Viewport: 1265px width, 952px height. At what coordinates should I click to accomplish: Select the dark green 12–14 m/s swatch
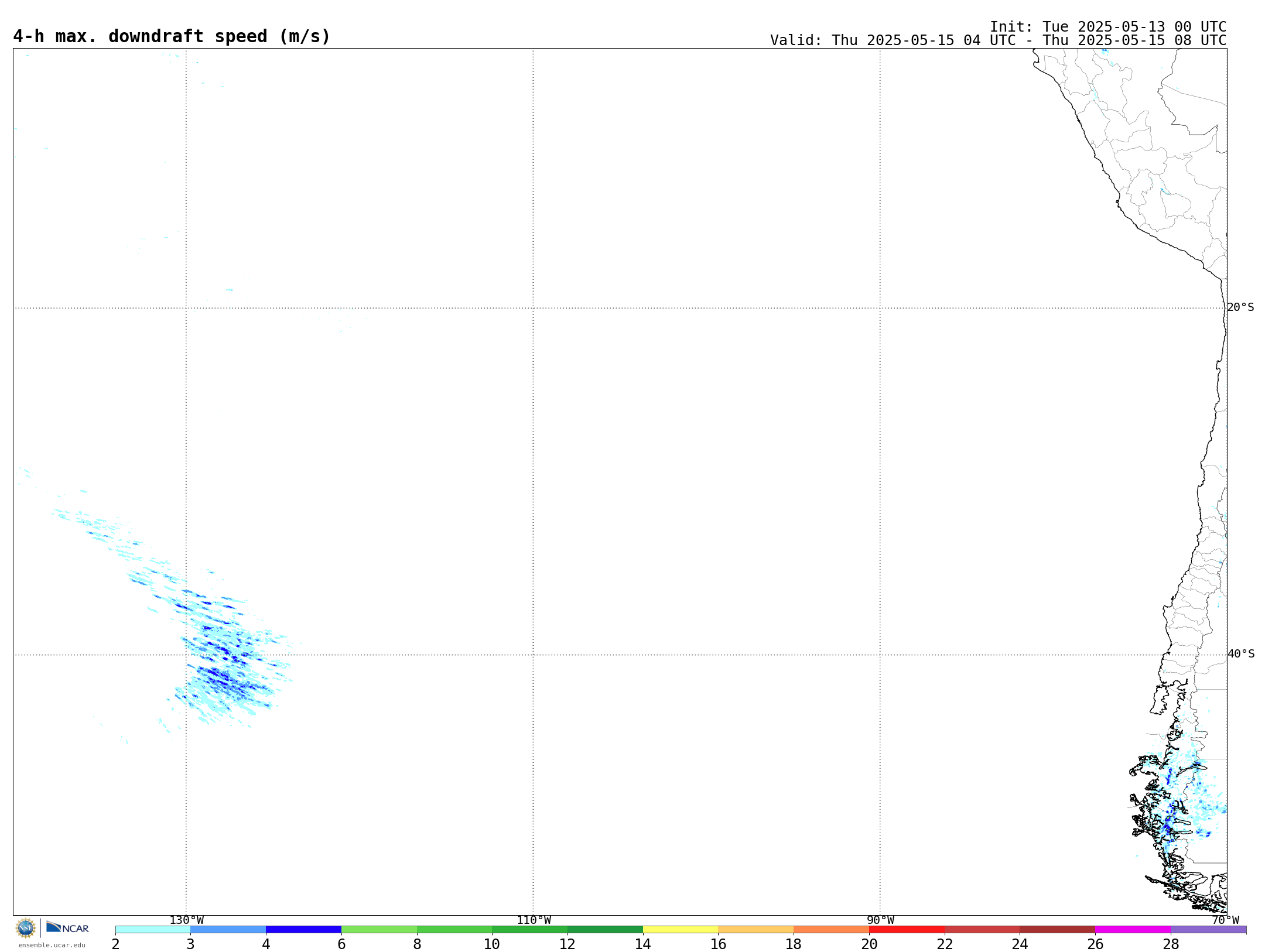pos(606,930)
